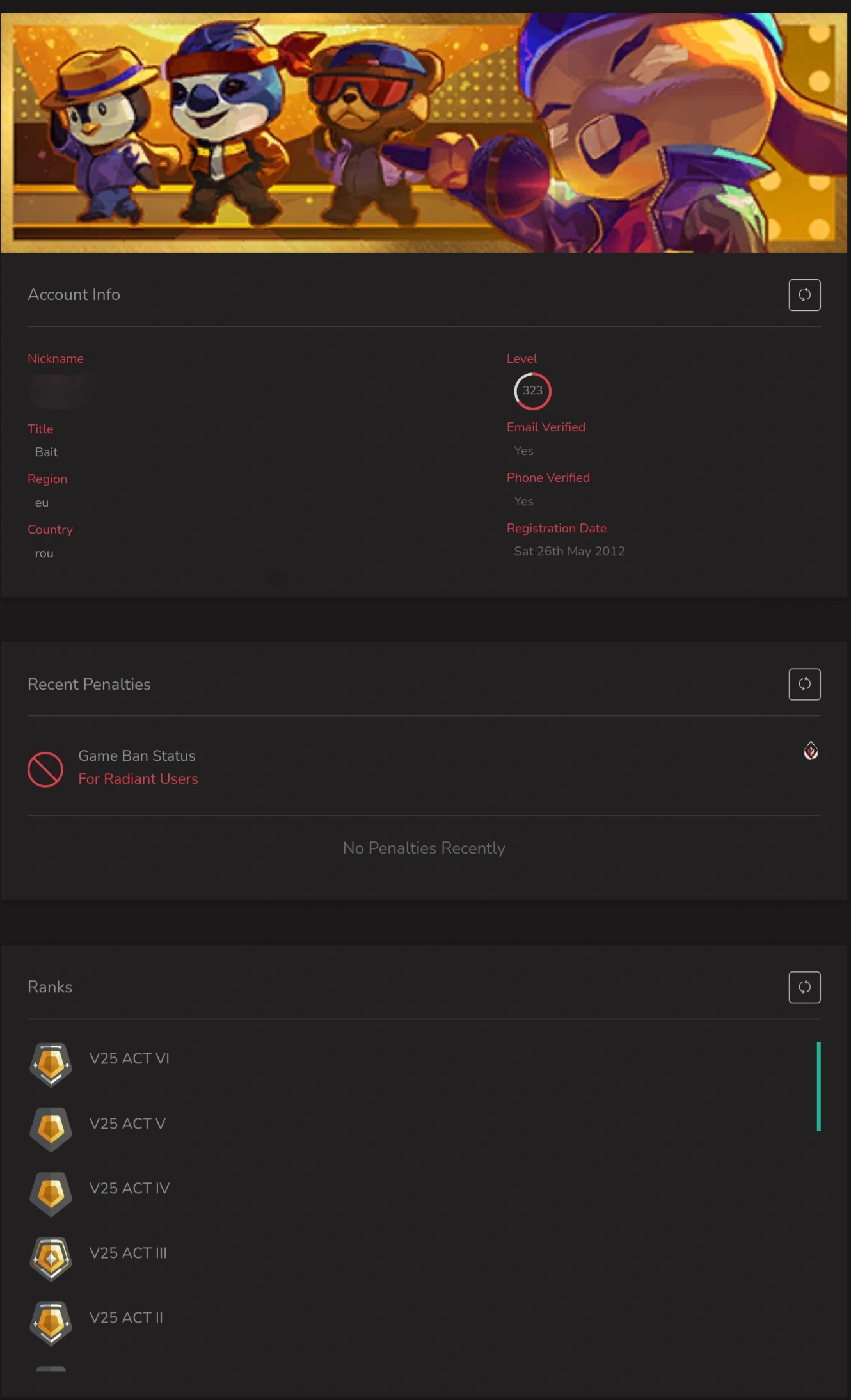Click the No Penalties Recently message
The width and height of the screenshot is (851, 1400).
coord(424,848)
